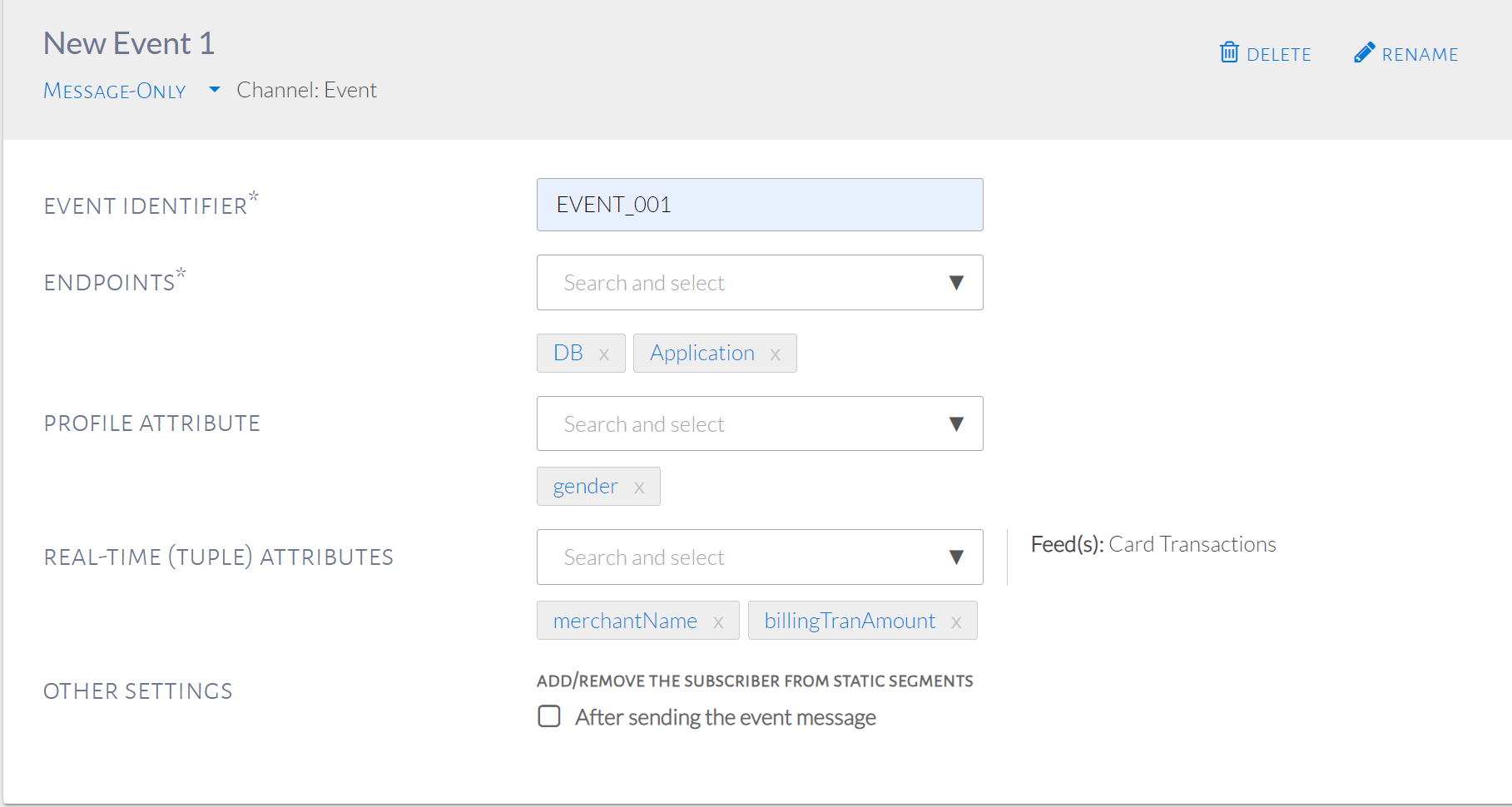Click the Message-Only link
1512x807 pixels.
(115, 91)
